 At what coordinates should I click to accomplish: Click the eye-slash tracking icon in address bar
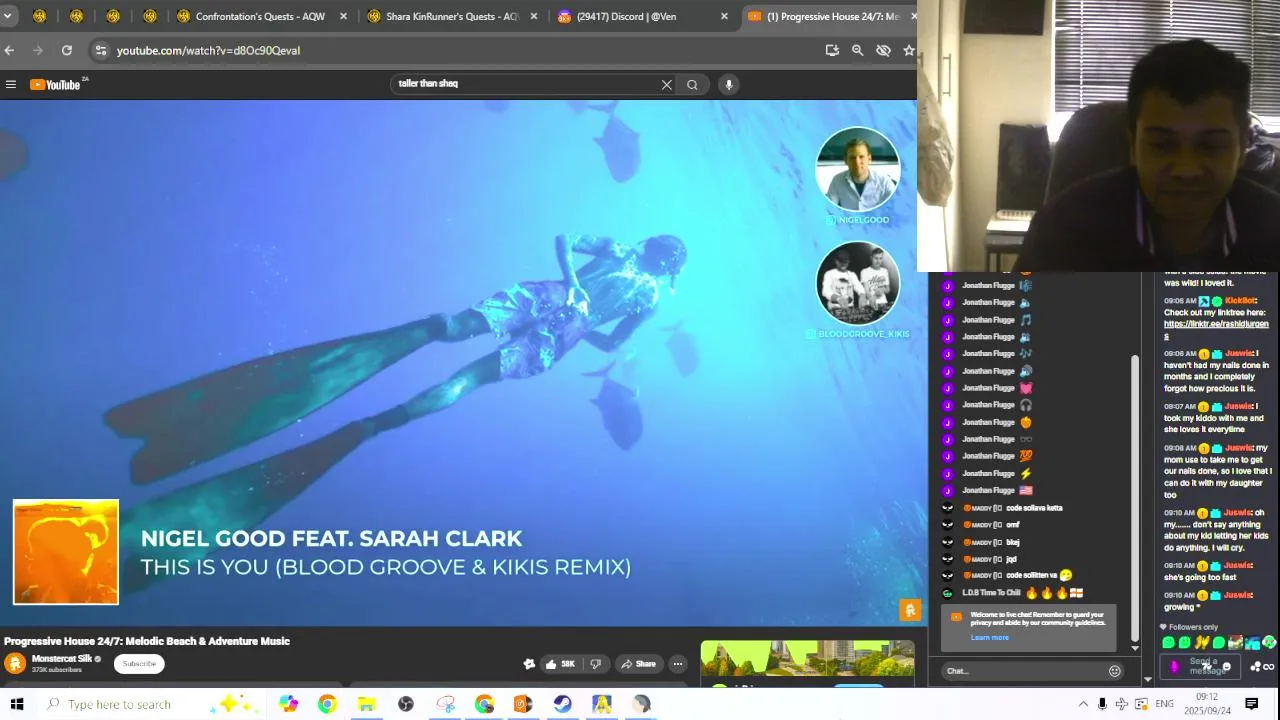(x=883, y=50)
